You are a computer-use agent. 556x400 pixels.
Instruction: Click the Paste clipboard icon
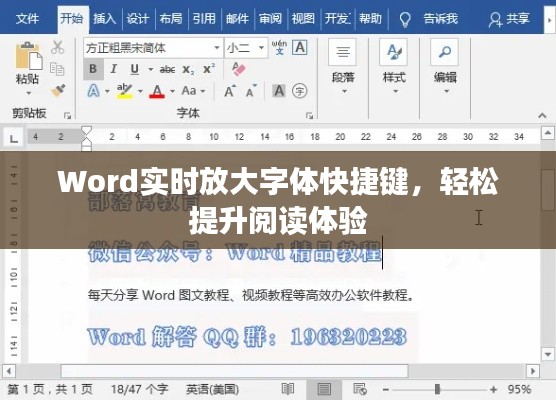click(x=28, y=56)
